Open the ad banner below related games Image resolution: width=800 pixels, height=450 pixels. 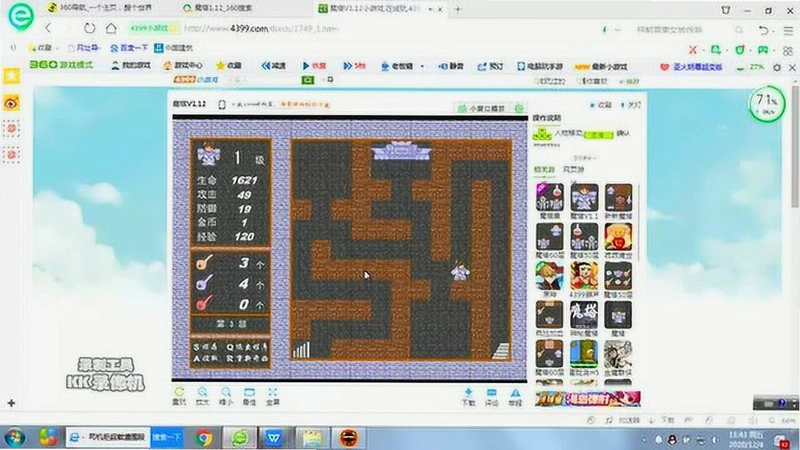tap(588, 398)
